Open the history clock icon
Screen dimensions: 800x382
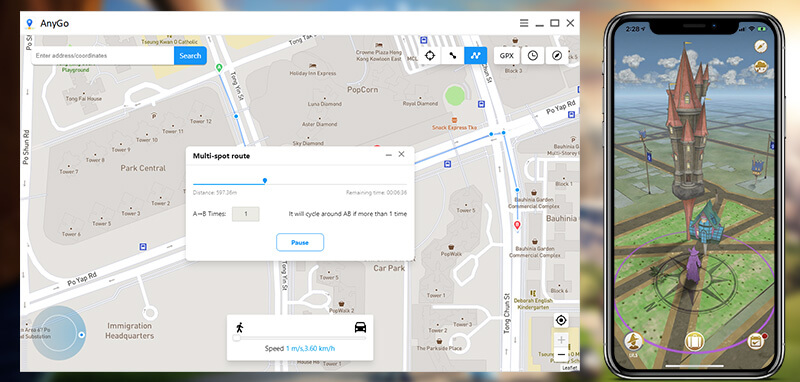pos(533,56)
